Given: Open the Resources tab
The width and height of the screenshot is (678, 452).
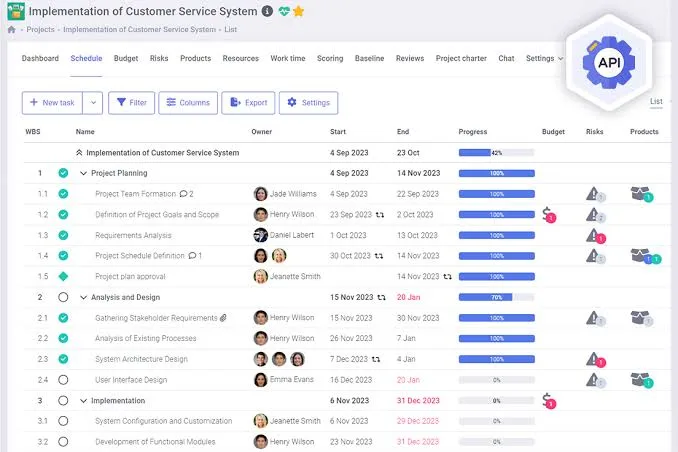Looking at the screenshot, I should click(x=240, y=58).
